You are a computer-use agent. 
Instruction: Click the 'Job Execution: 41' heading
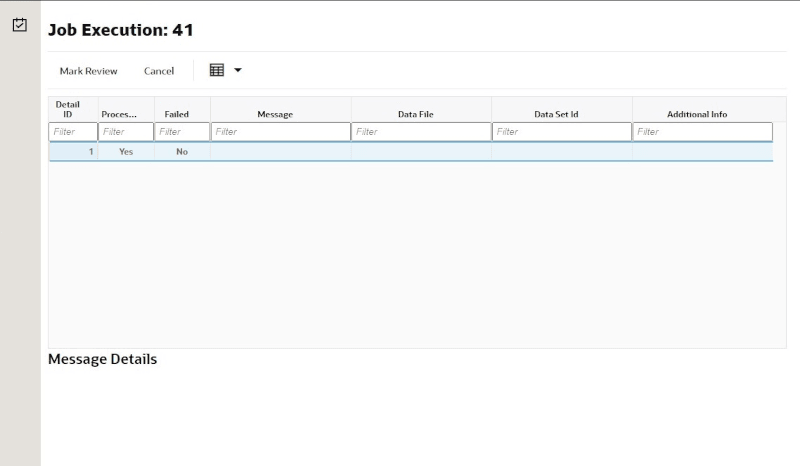(121, 30)
